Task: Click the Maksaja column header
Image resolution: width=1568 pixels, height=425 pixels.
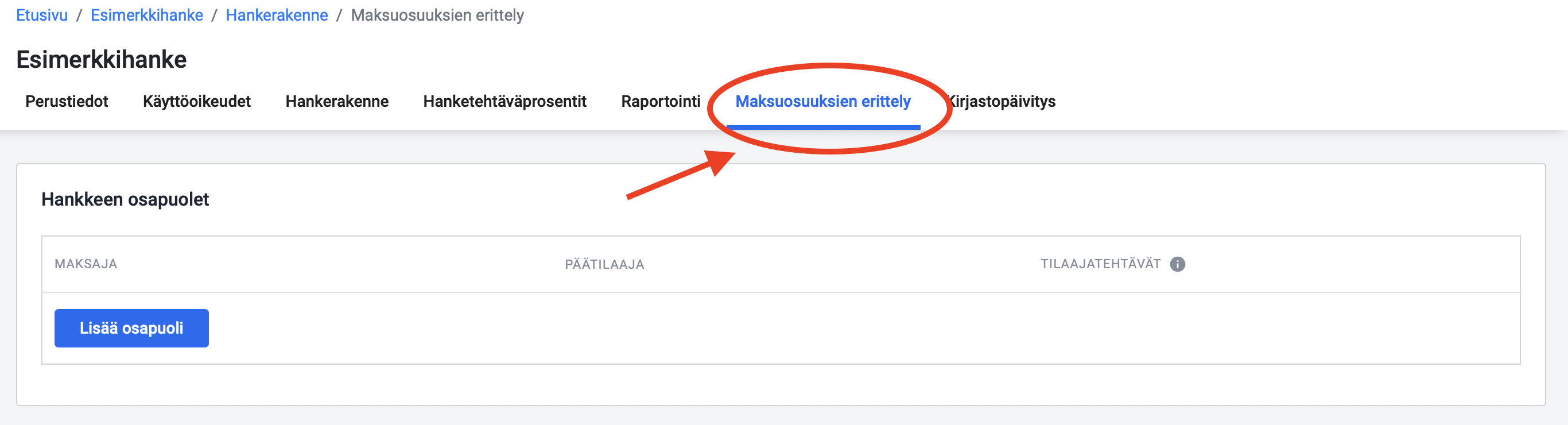Action: point(86,264)
